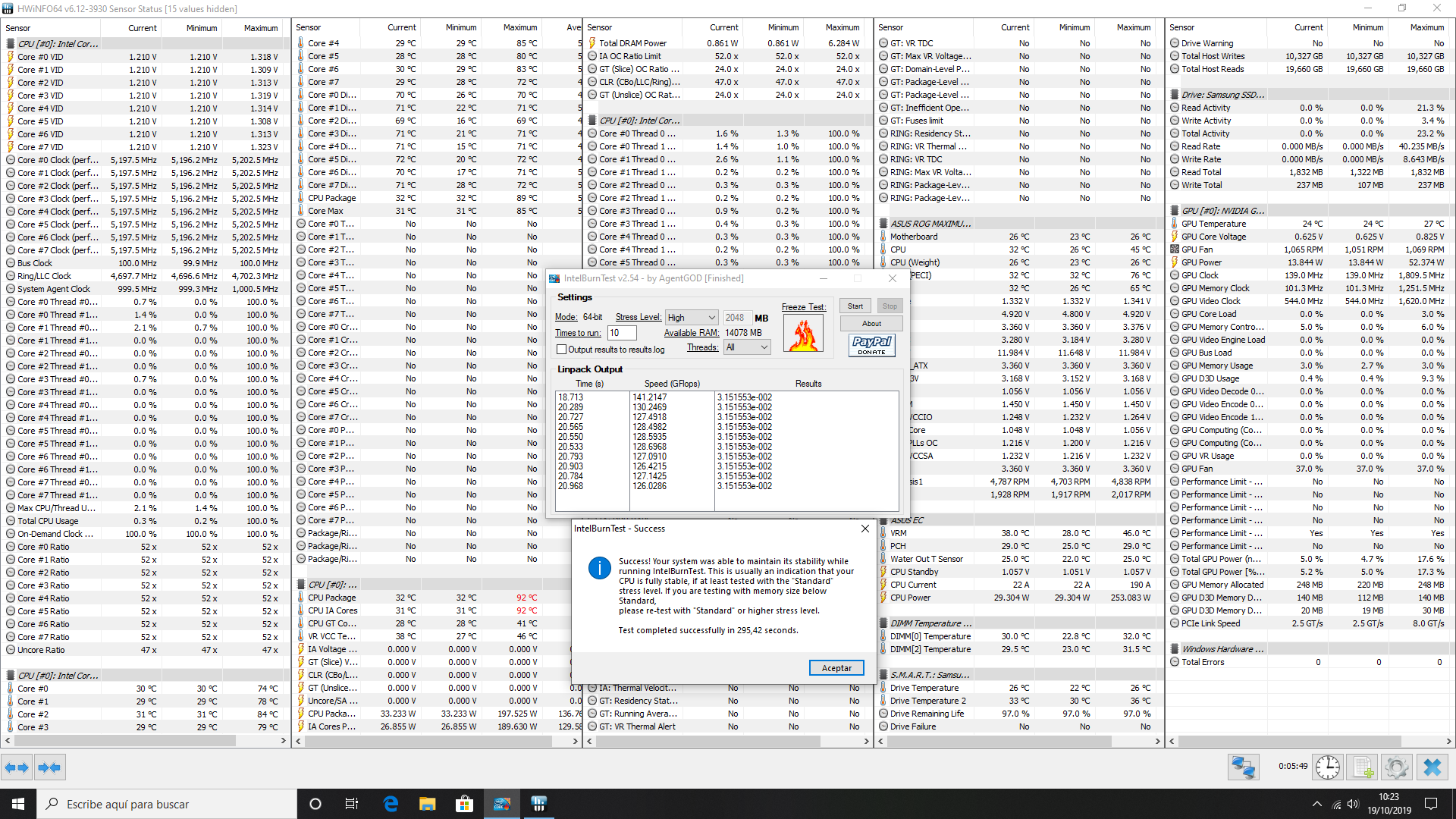Click Aceptar in the Success dialog
Screen dimensions: 1456x819
(x=836, y=668)
